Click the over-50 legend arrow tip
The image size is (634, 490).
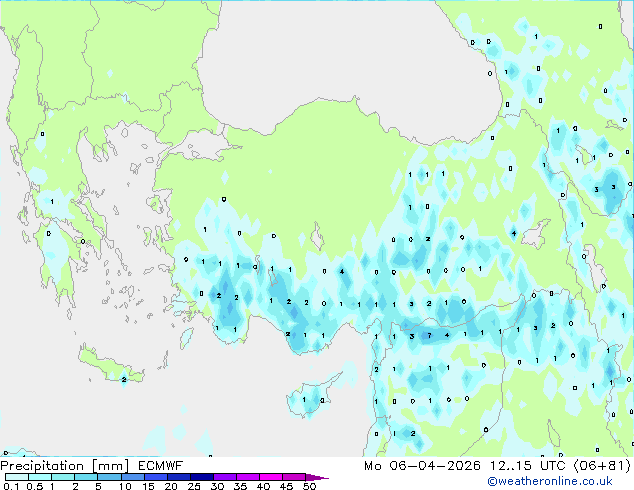[317, 477]
